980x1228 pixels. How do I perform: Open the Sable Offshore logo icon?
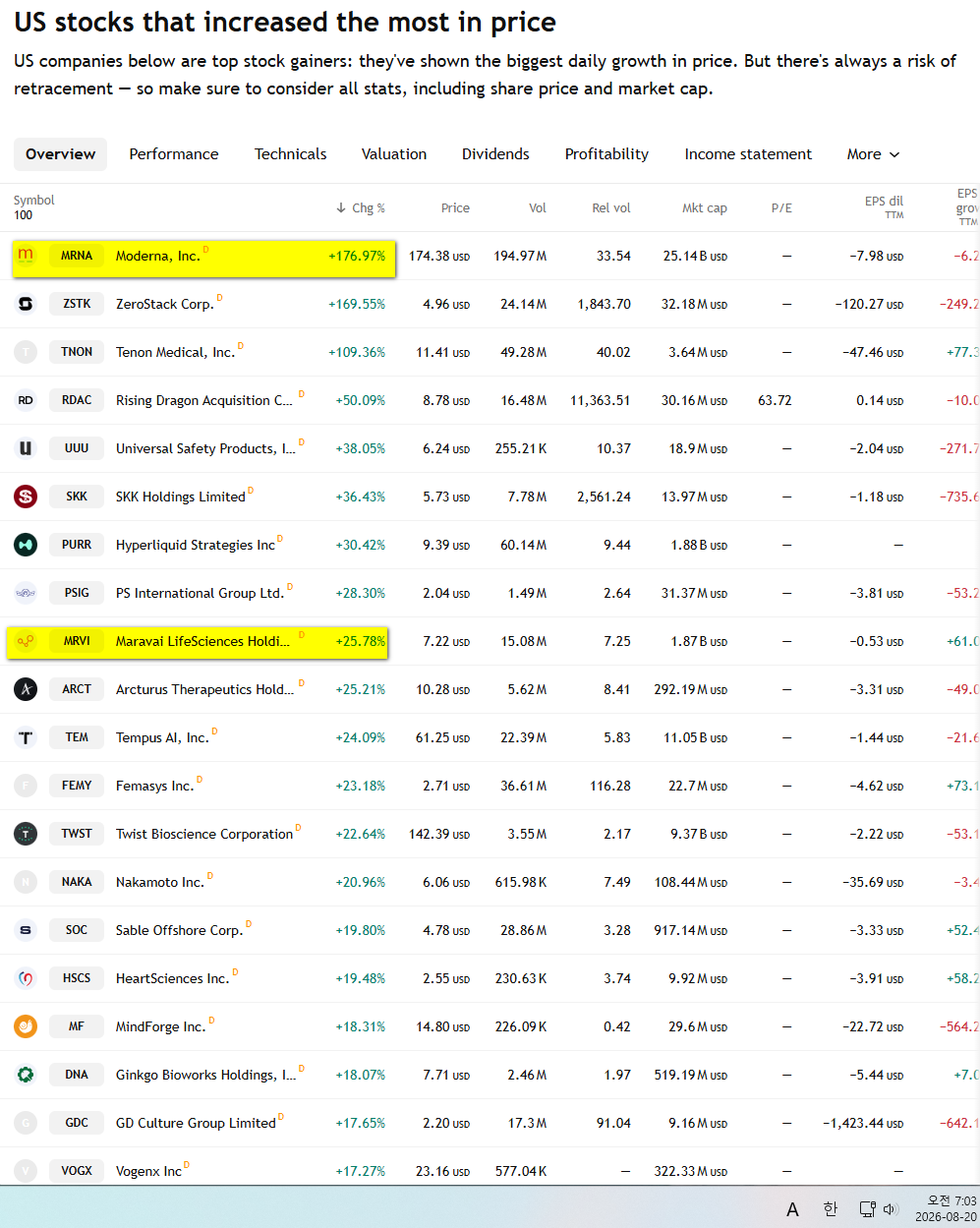(26, 930)
